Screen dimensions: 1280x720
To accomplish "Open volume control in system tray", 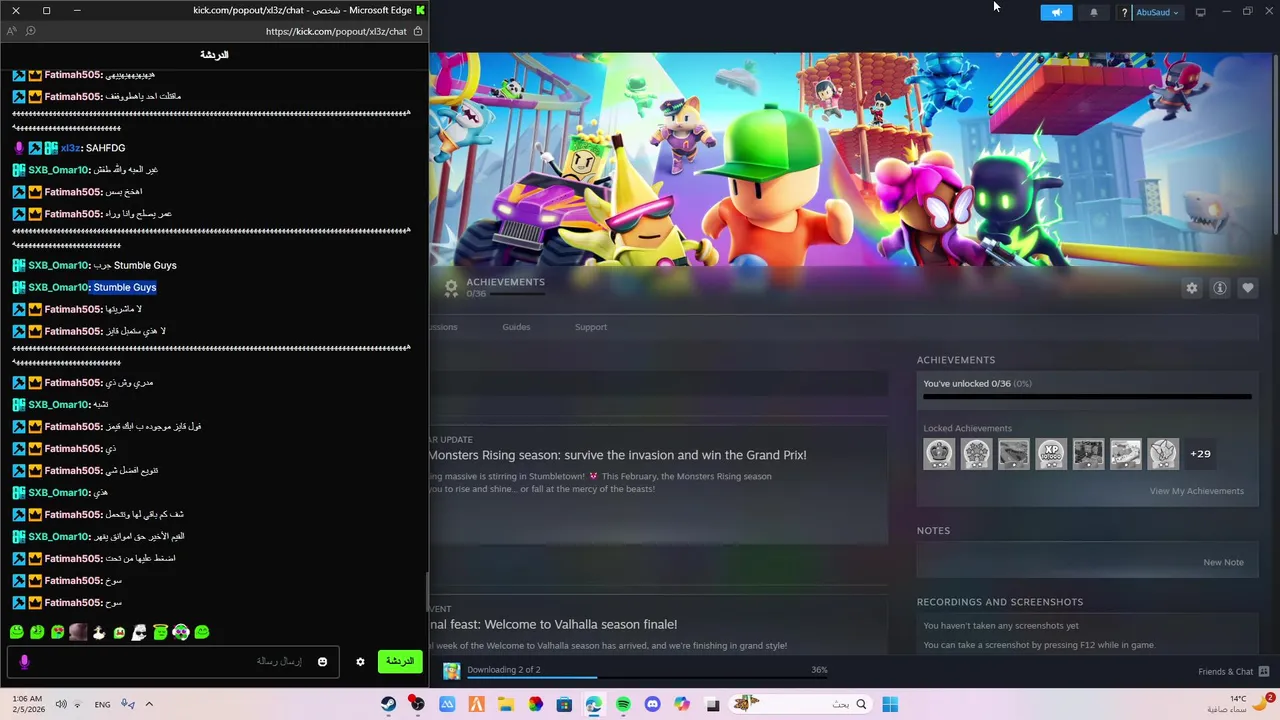I will [x=61, y=704].
